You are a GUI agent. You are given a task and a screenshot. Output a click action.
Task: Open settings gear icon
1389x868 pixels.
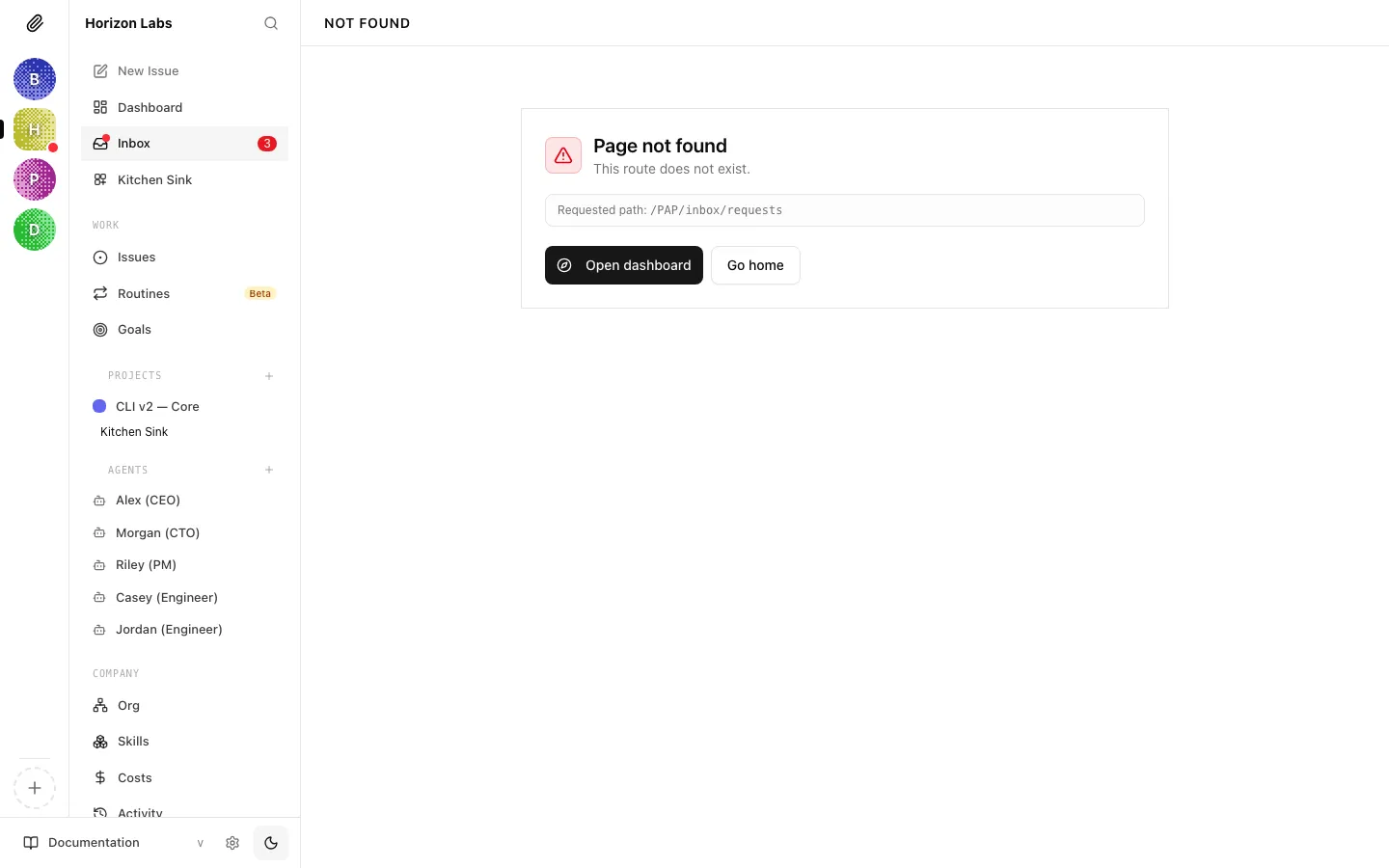(x=232, y=843)
